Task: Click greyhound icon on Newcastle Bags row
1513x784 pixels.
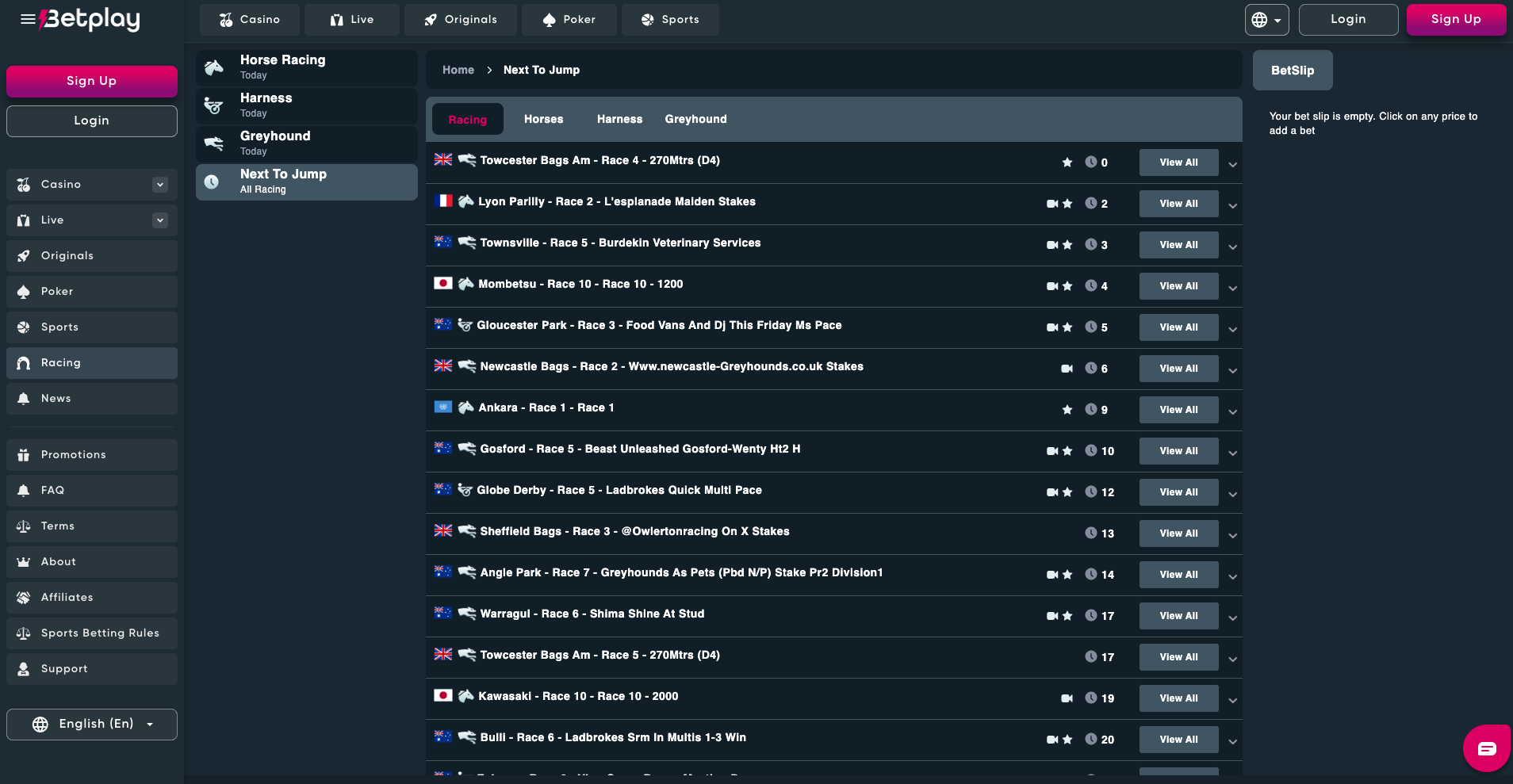Action: pos(467,366)
